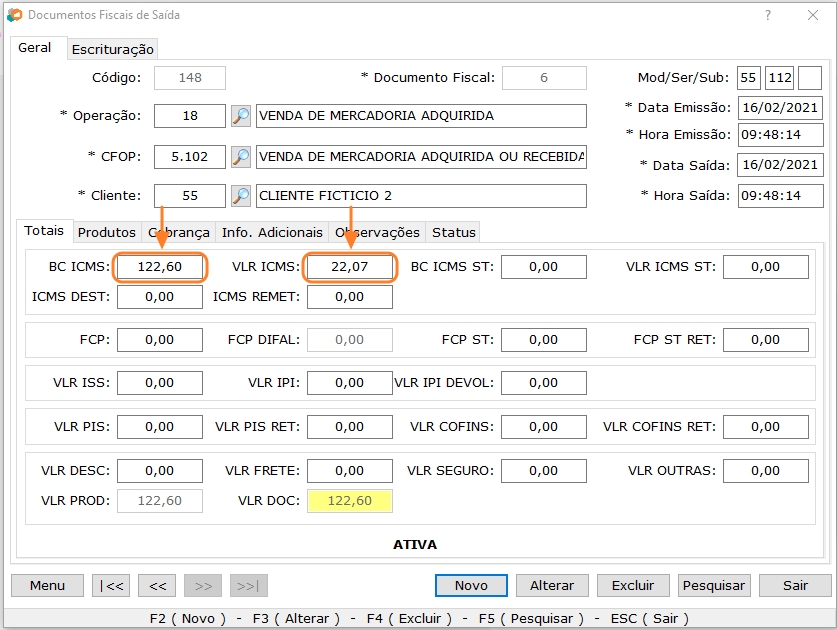
Task: Click the VLR SEGURO field
Action: click(x=544, y=471)
